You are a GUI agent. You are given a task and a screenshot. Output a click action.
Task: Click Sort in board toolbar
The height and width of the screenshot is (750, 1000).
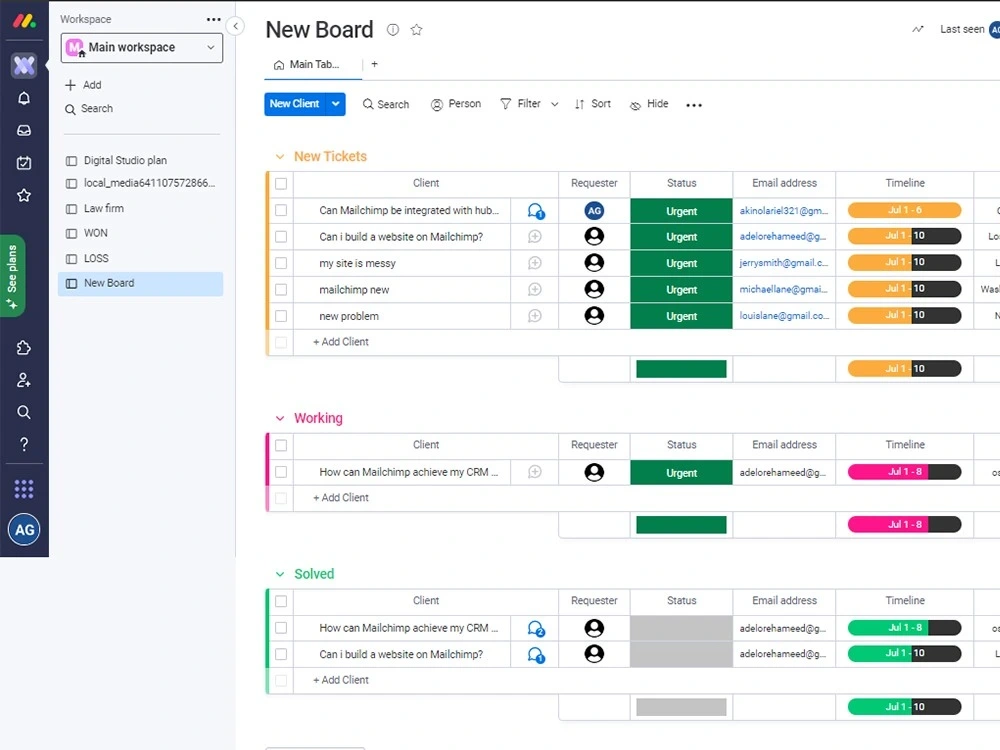(x=592, y=104)
